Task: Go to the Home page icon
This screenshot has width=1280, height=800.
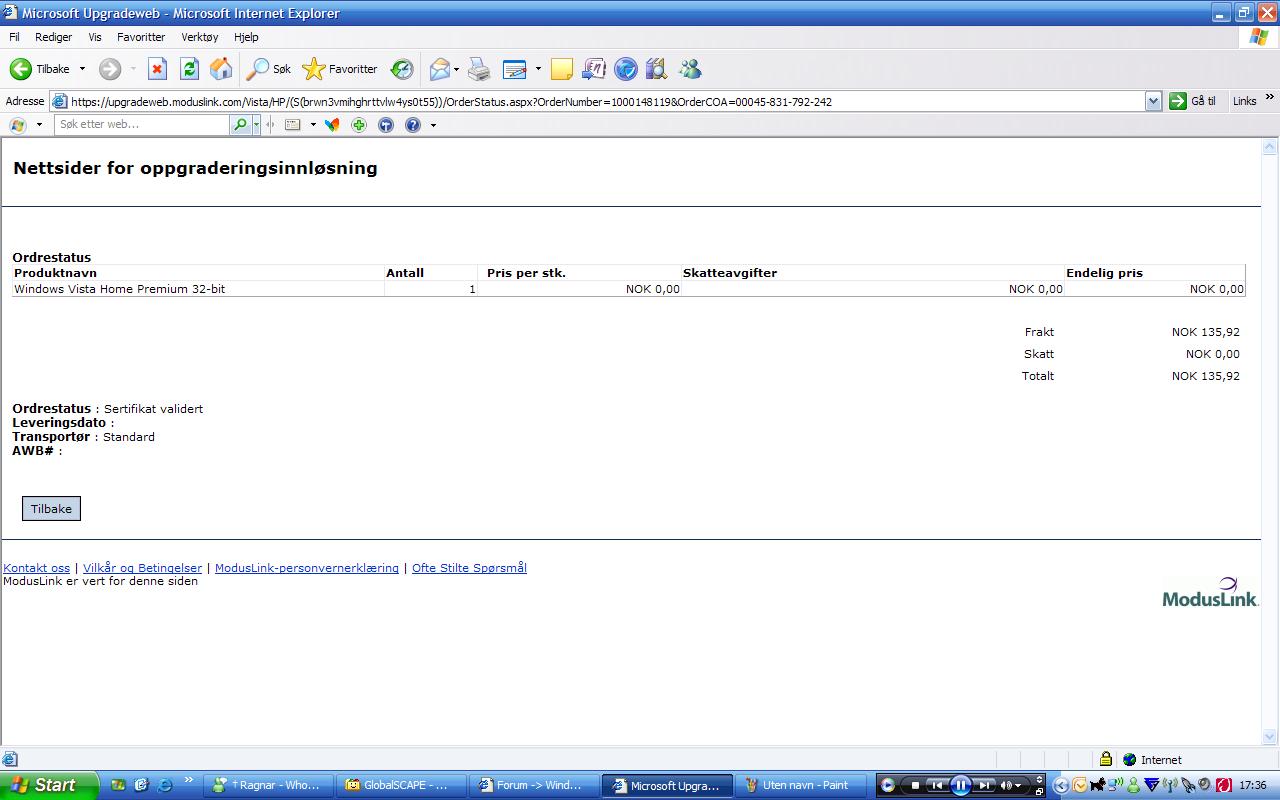Action: pyautogui.click(x=221, y=69)
